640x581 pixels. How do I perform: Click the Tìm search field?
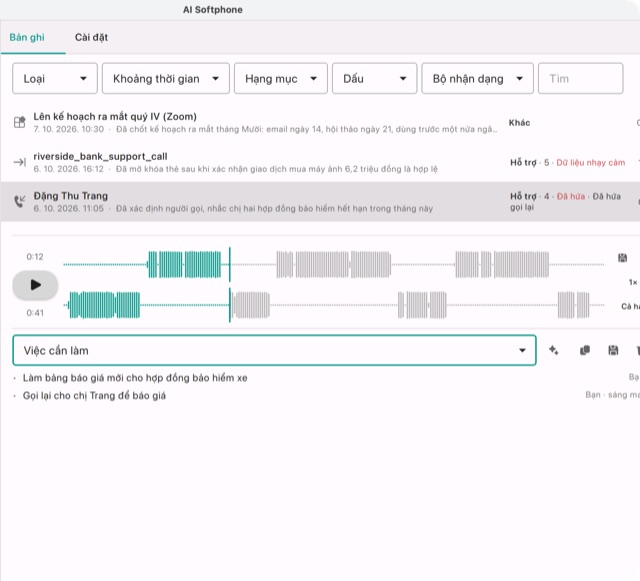(x=581, y=78)
